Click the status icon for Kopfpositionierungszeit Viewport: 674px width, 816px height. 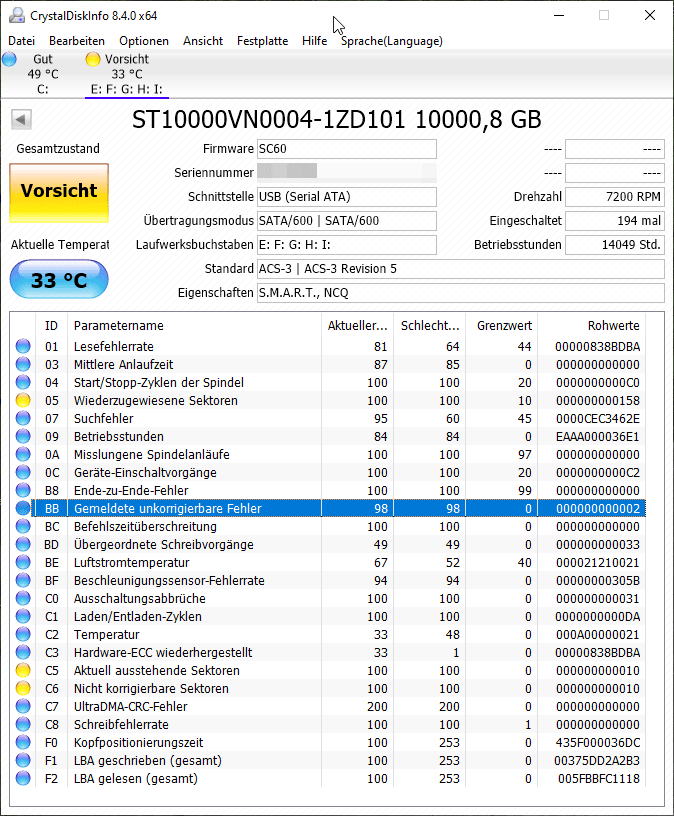point(23,742)
